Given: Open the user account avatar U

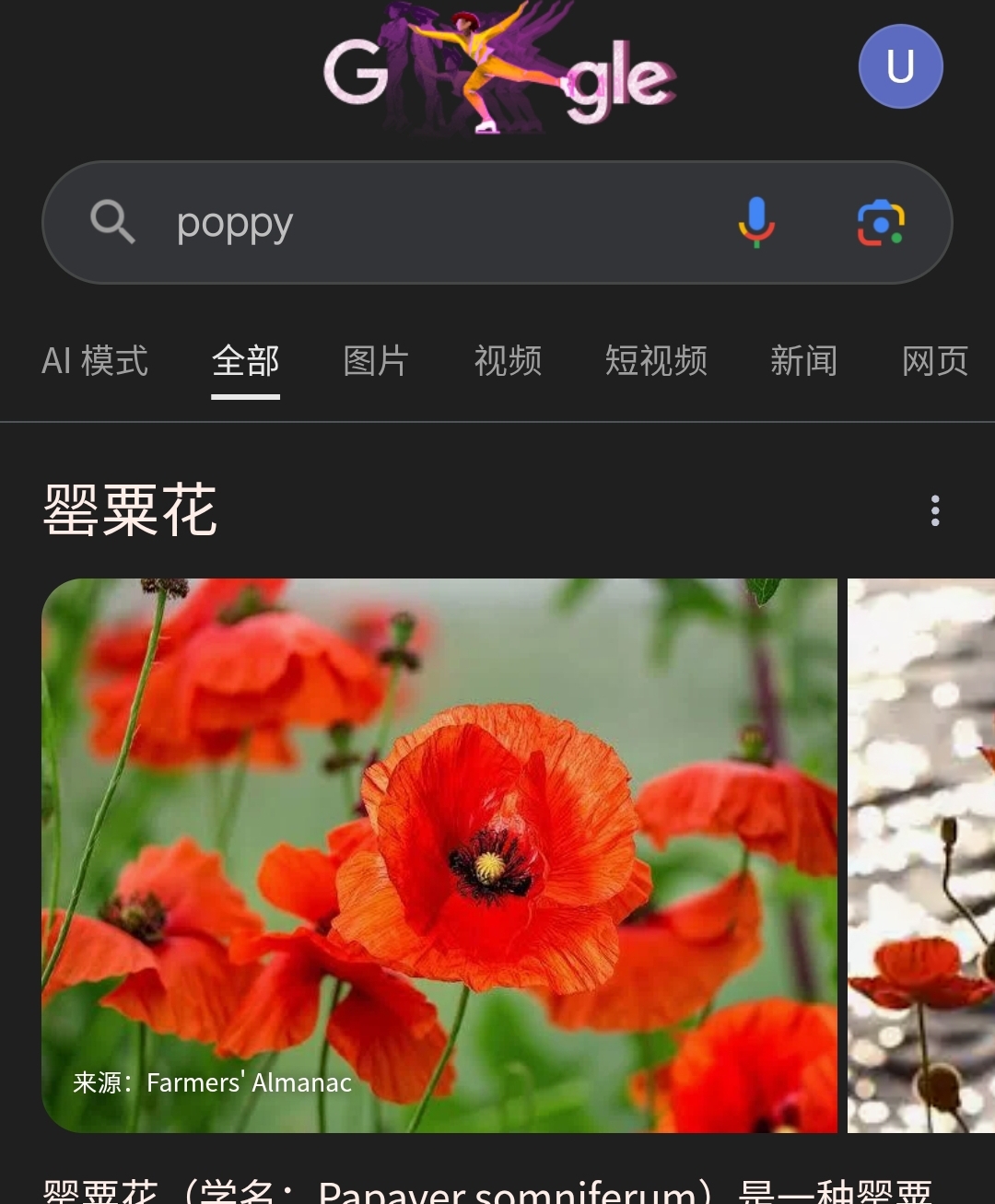Looking at the screenshot, I should point(900,66).
